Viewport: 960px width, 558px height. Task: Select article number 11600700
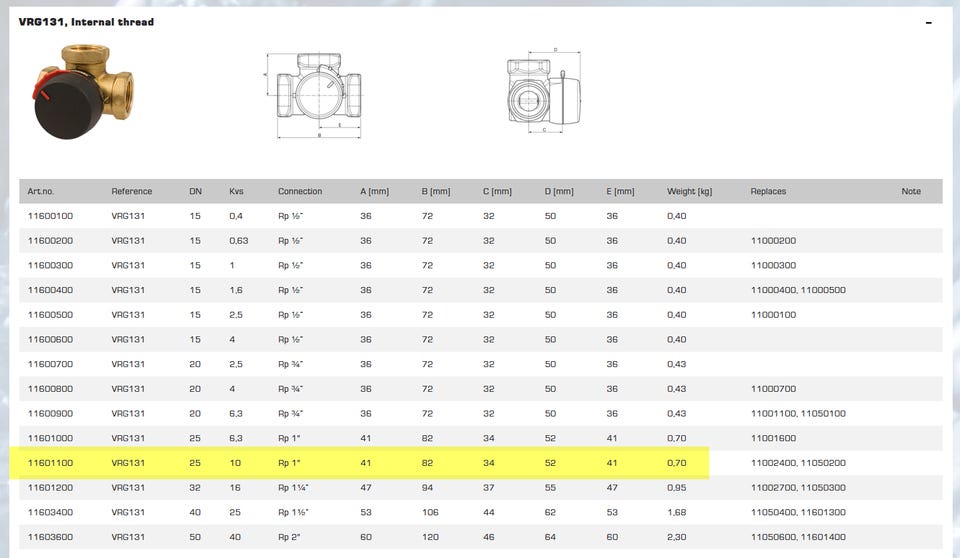[x=50, y=364]
